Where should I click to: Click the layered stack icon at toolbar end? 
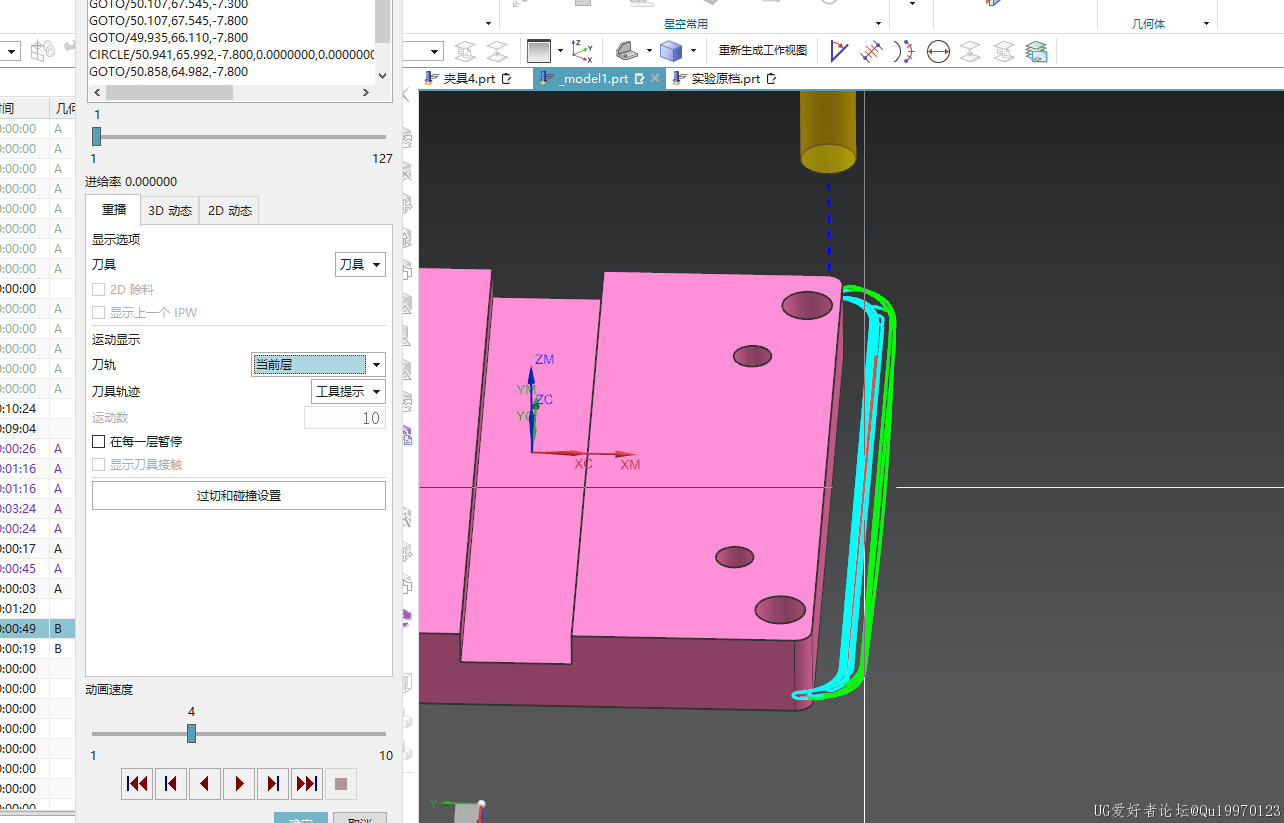click(1037, 50)
